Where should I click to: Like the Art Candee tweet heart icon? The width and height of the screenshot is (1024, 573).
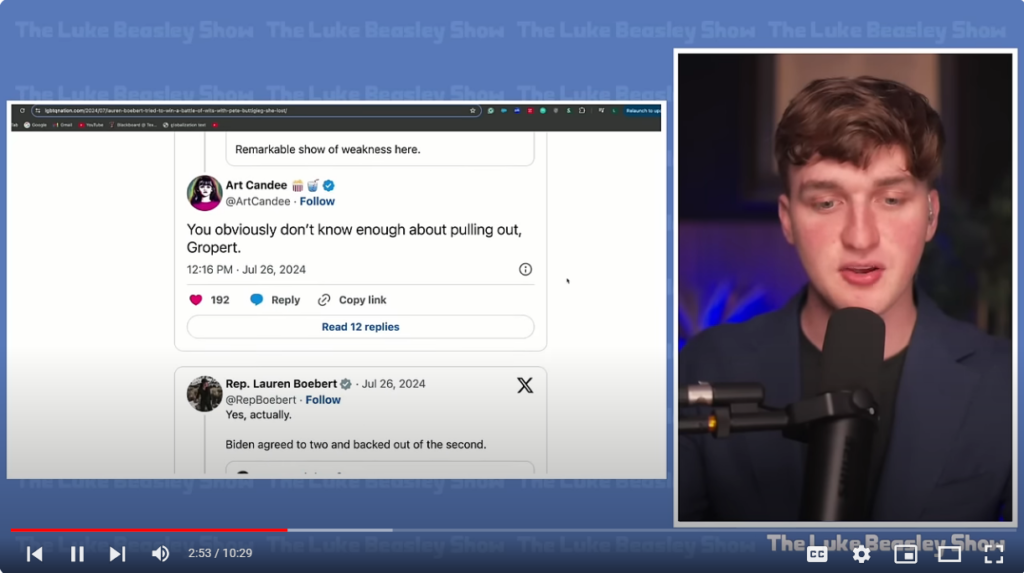pyautogui.click(x=196, y=300)
